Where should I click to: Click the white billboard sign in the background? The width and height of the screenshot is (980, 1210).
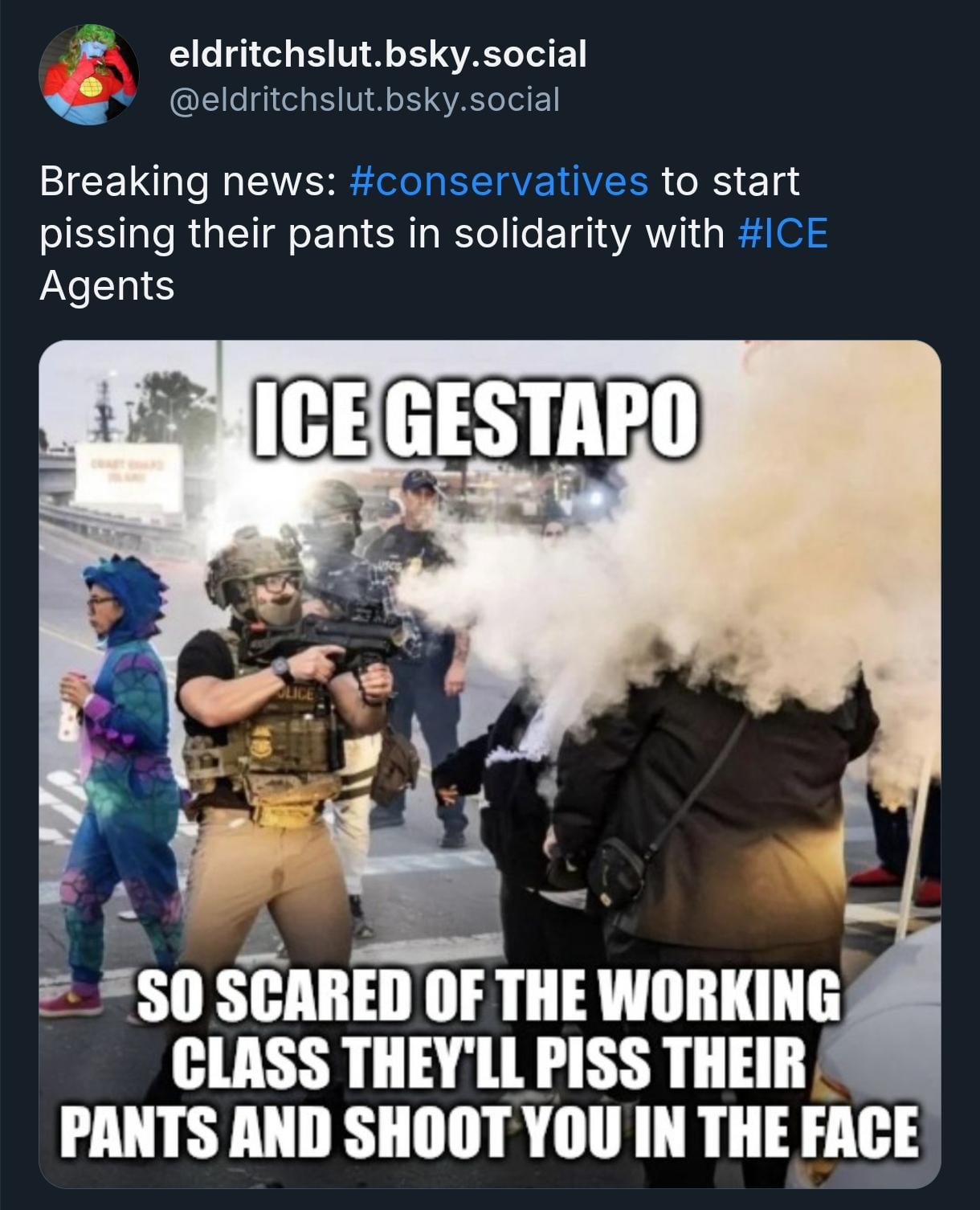click(129, 478)
